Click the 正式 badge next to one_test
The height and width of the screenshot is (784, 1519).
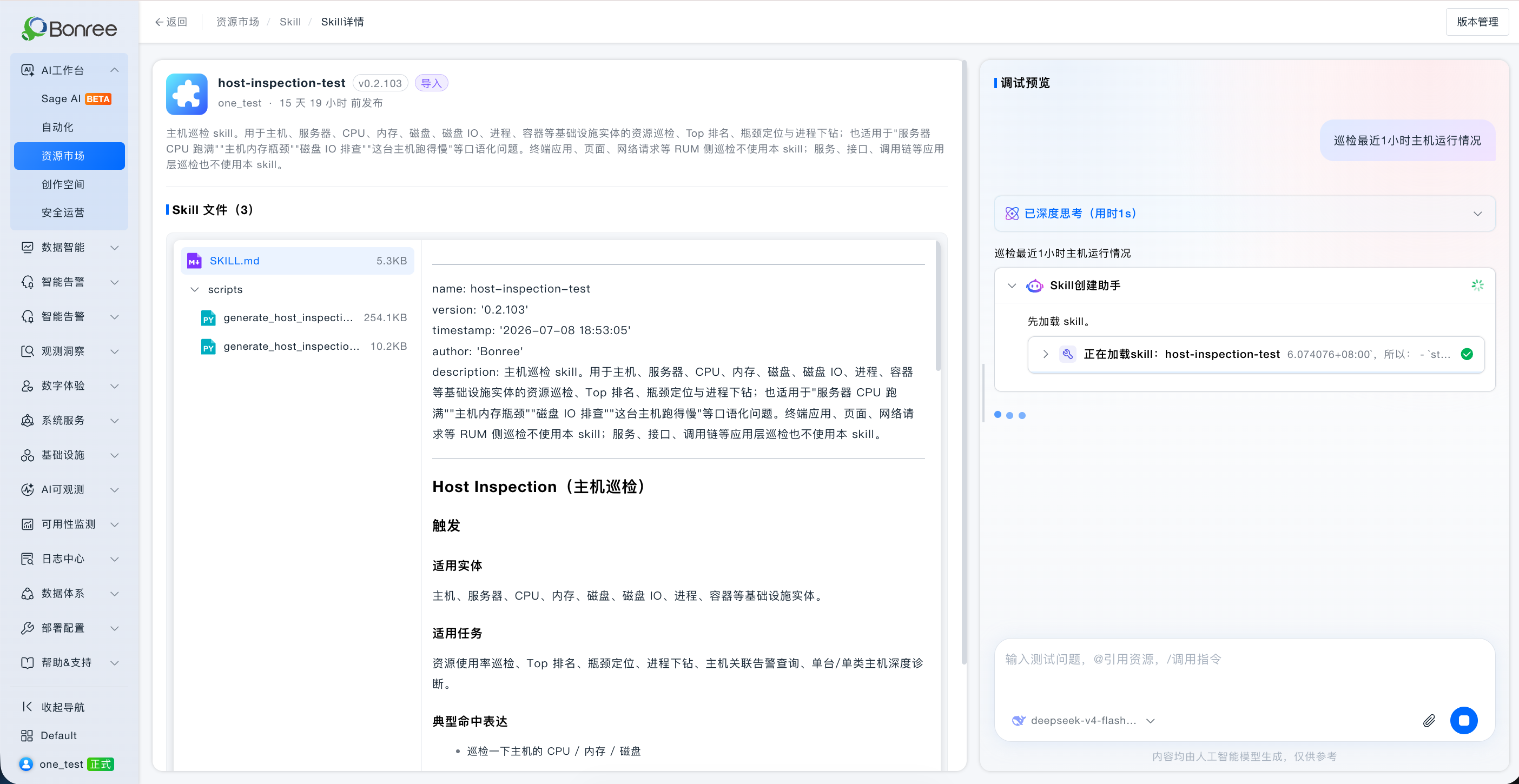coord(101,764)
